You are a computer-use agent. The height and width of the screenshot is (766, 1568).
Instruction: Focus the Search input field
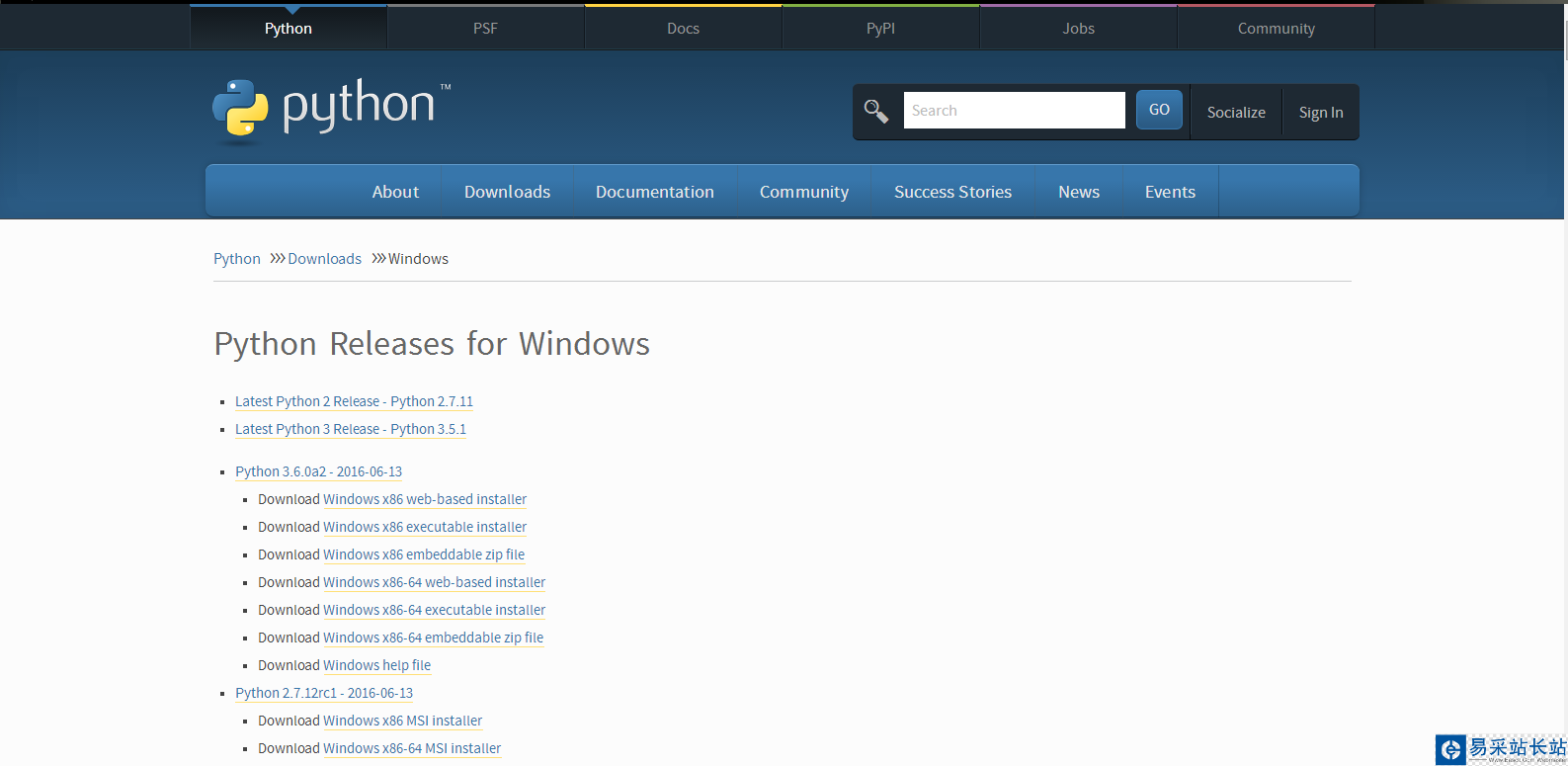[1014, 110]
